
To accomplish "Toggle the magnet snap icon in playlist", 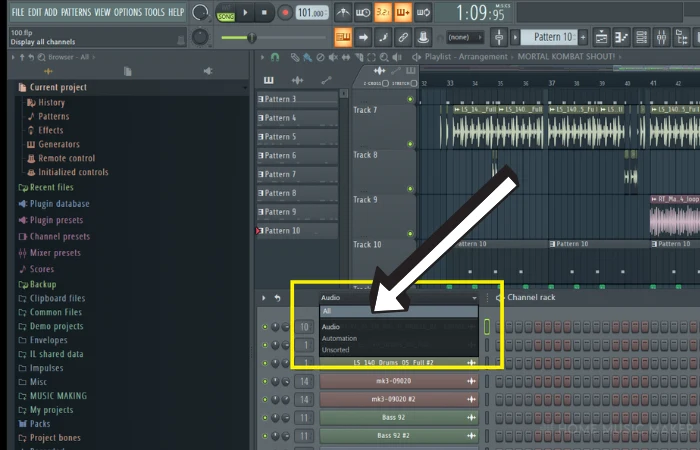I will [275, 57].
